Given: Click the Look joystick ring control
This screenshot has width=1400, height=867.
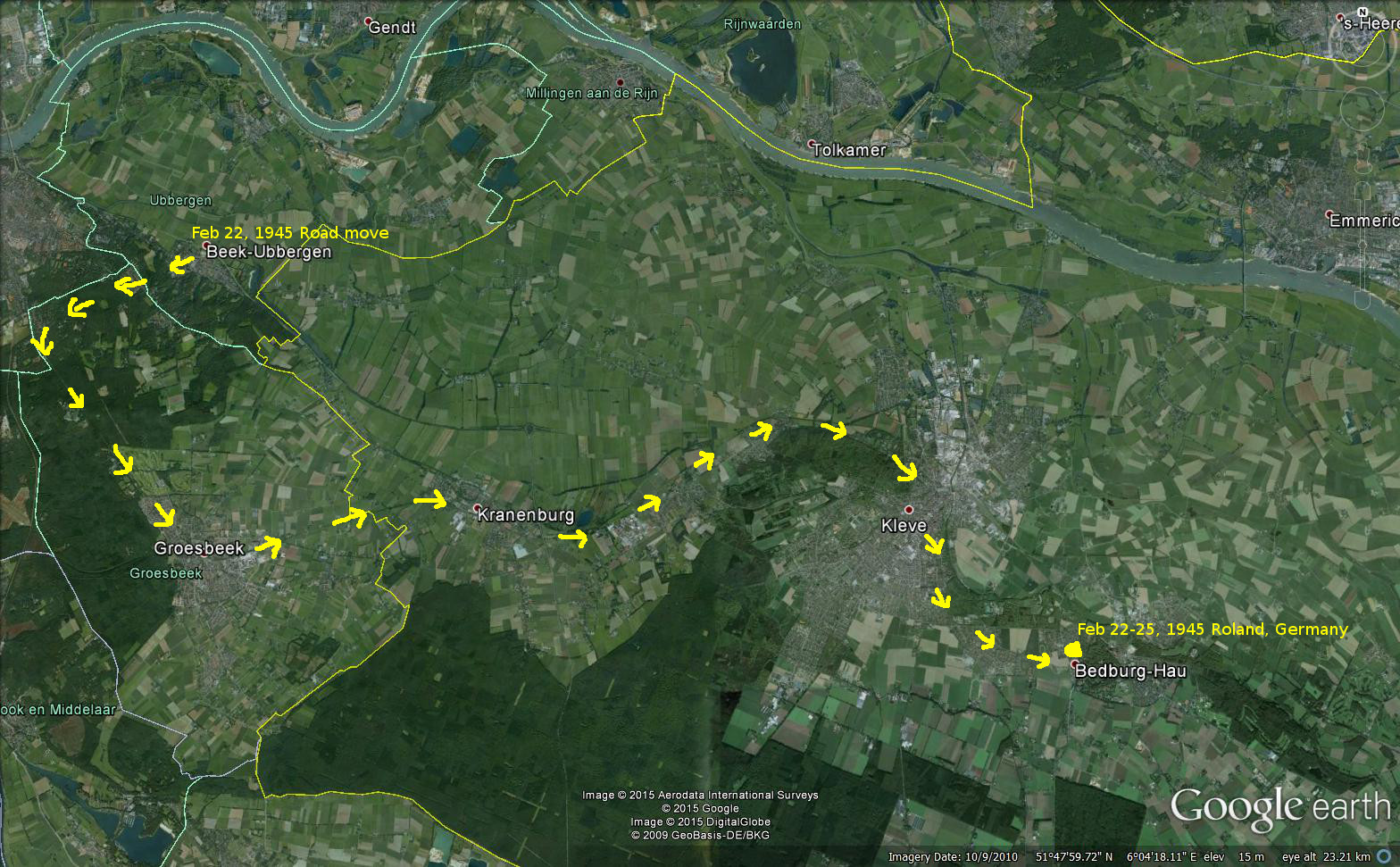Looking at the screenshot, I should point(1362,40).
